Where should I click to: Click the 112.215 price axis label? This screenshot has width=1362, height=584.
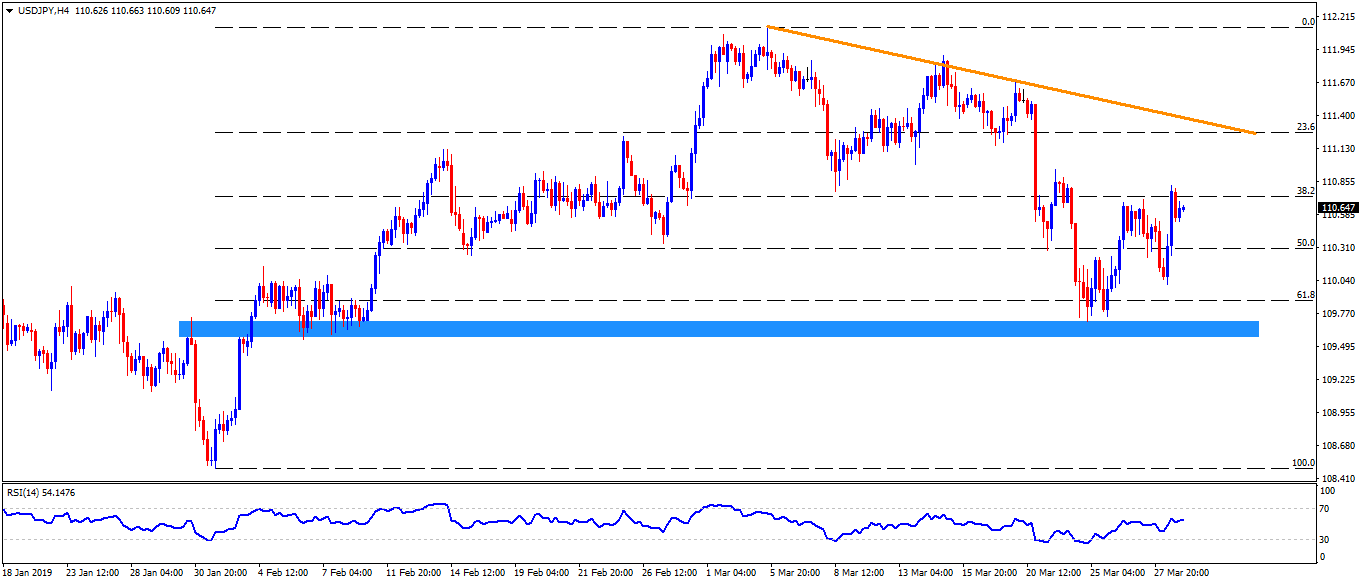pyautogui.click(x=1339, y=17)
